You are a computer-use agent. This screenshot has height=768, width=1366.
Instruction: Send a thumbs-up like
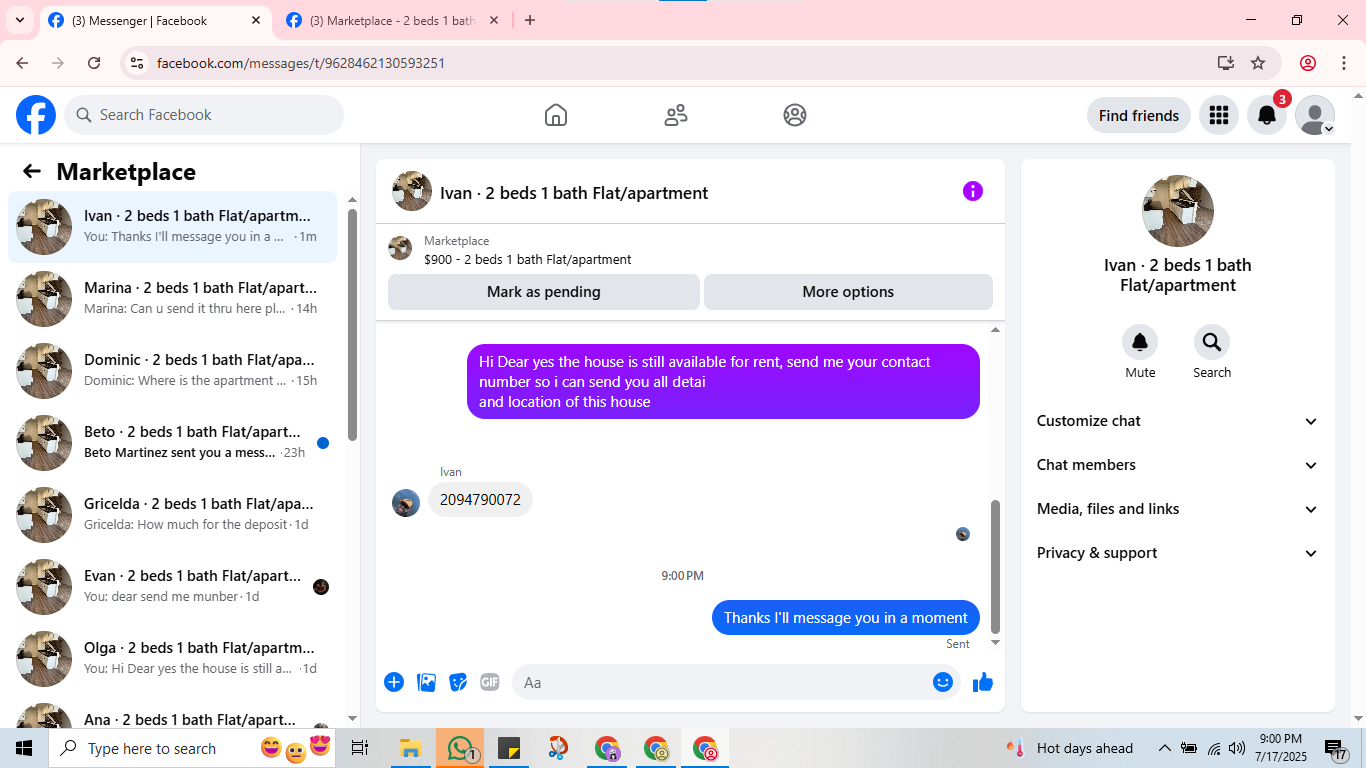pos(983,682)
